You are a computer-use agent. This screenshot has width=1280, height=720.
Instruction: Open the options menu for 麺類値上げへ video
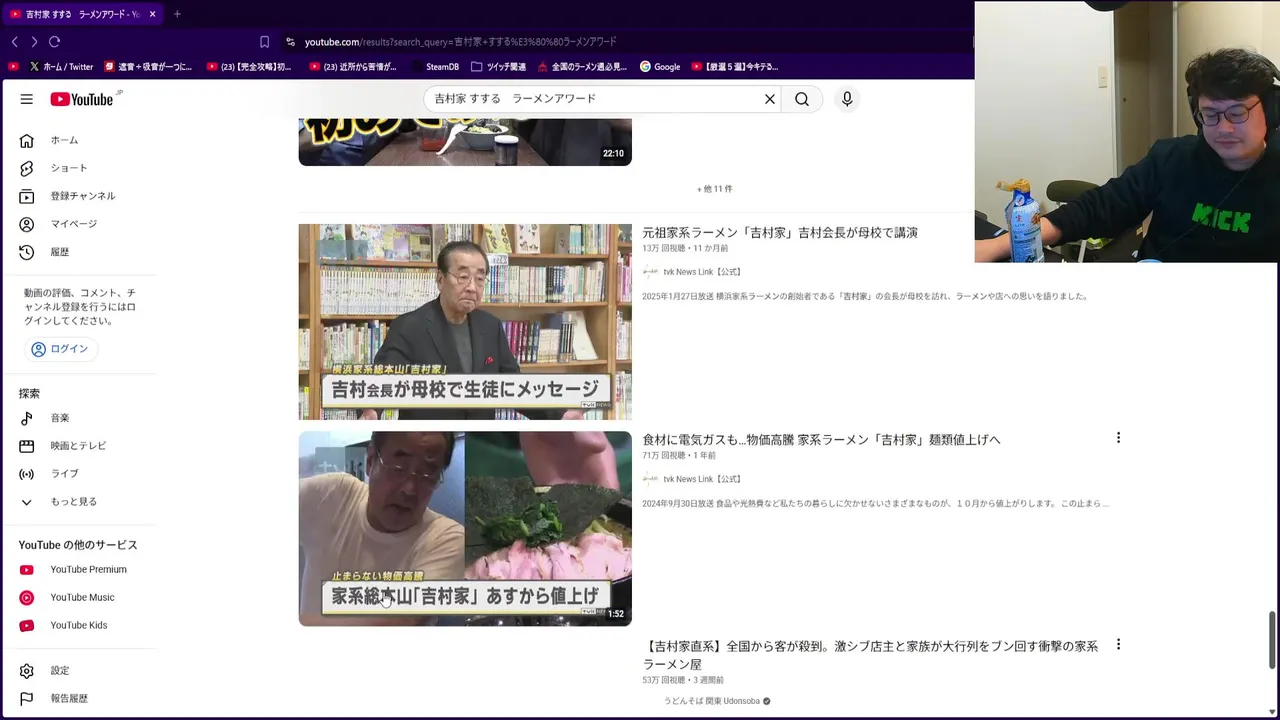coord(1118,438)
